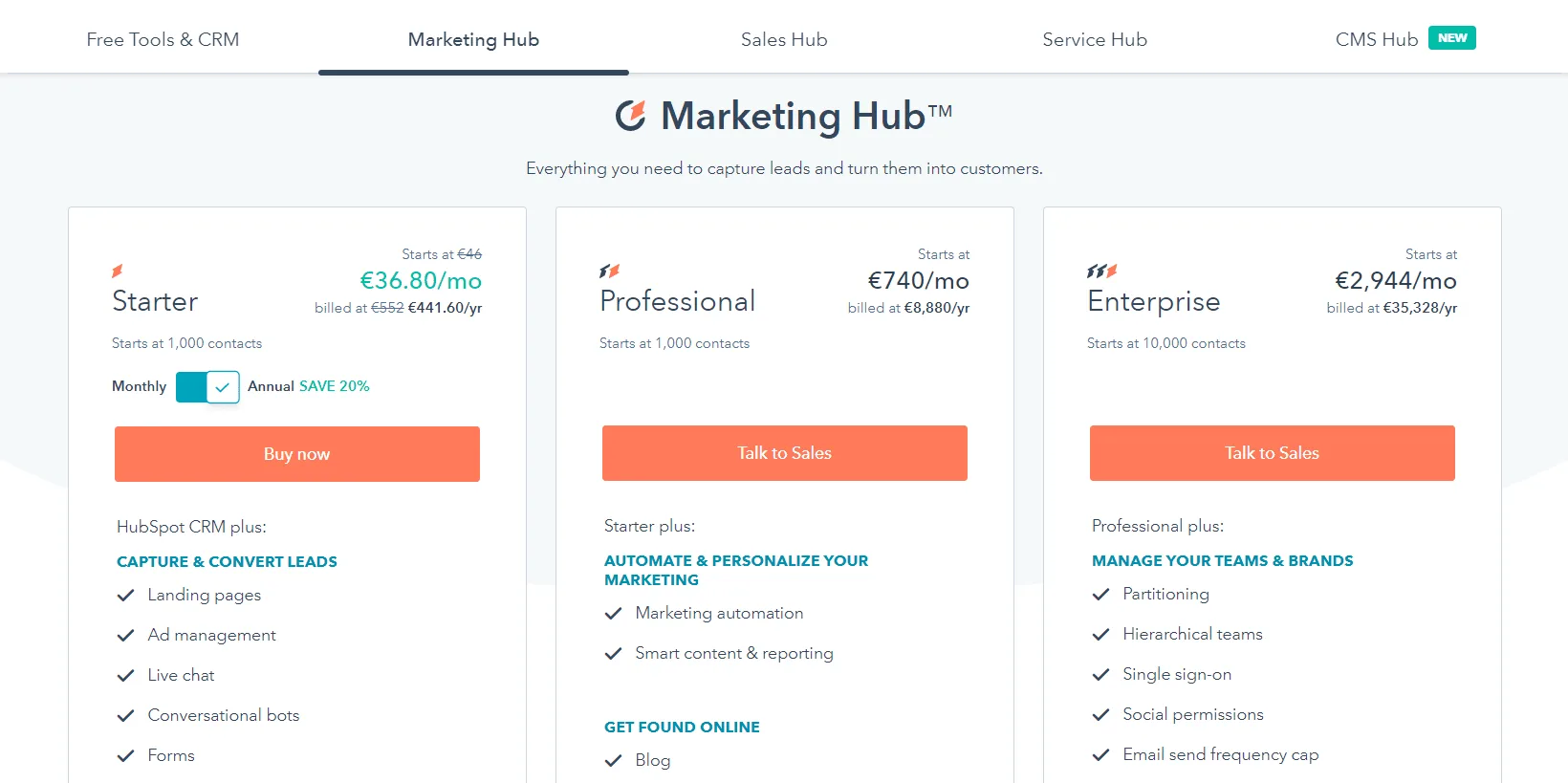Click the checkmark beside Forms
This screenshot has width=1568, height=783.
(x=125, y=755)
